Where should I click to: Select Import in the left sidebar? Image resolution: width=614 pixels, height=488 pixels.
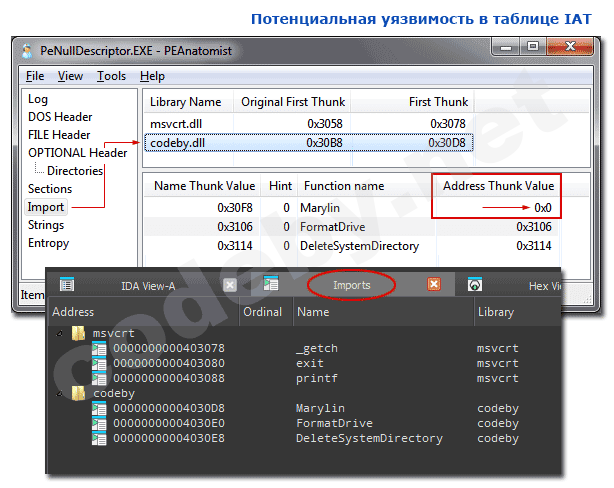tap(46, 207)
